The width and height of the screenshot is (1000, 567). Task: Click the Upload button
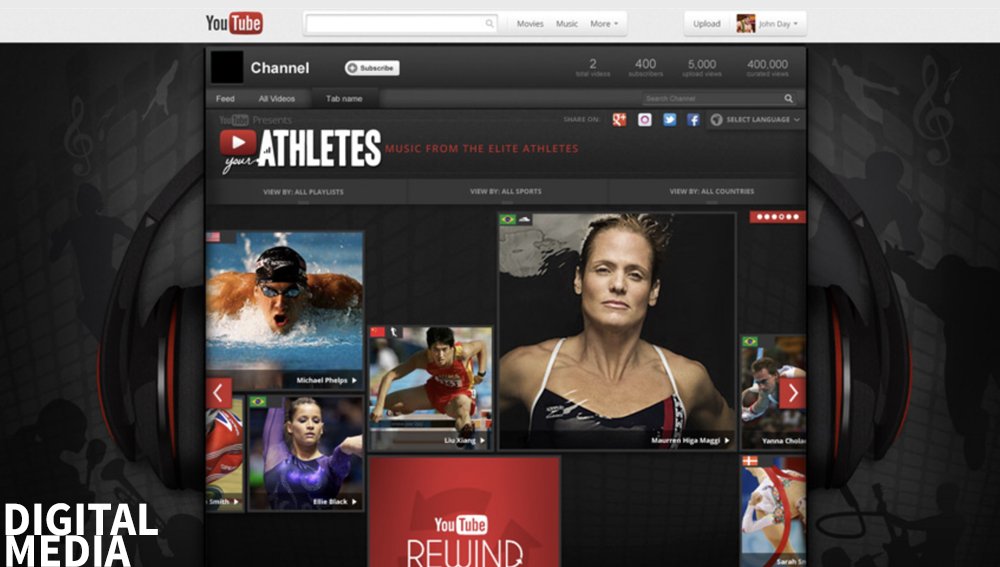707,24
